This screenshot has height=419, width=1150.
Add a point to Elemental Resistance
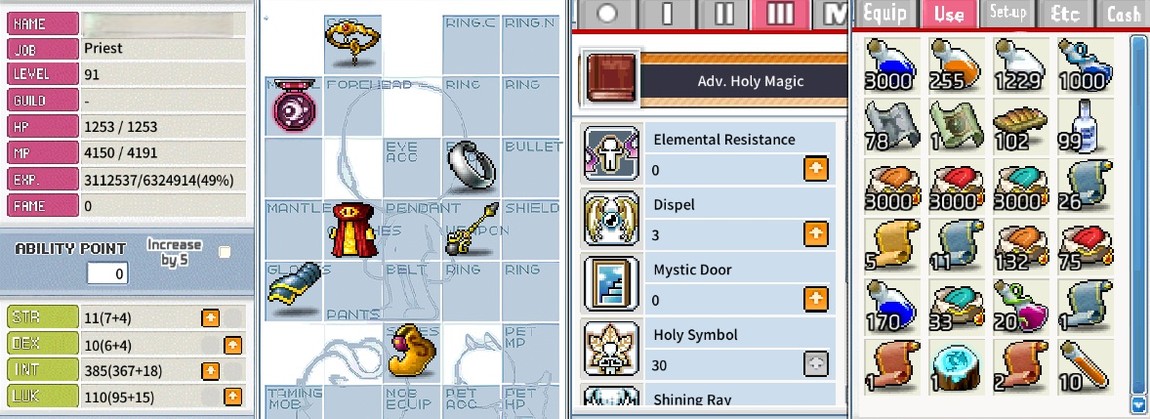coord(816,170)
